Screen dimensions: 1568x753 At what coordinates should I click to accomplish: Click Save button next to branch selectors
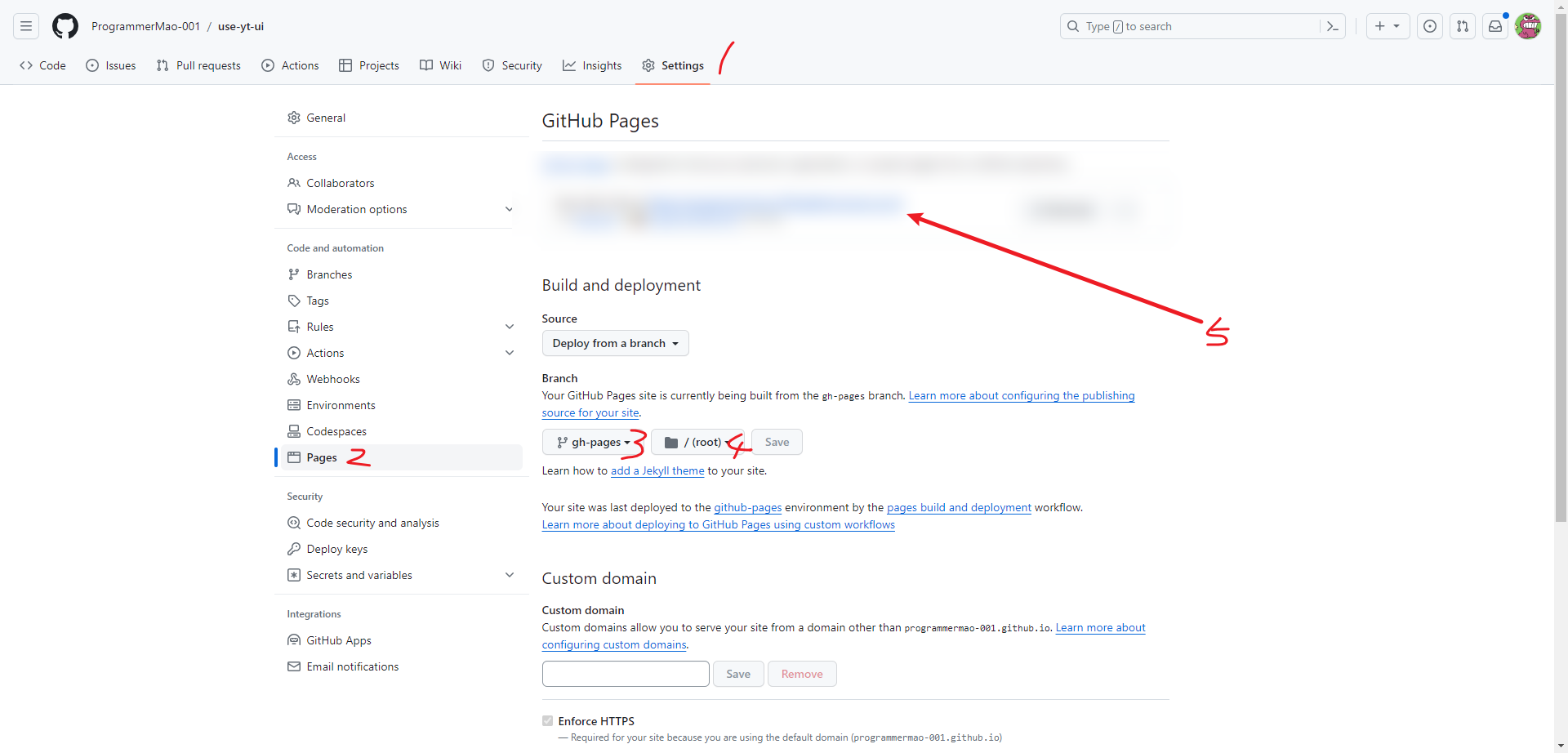tap(777, 442)
